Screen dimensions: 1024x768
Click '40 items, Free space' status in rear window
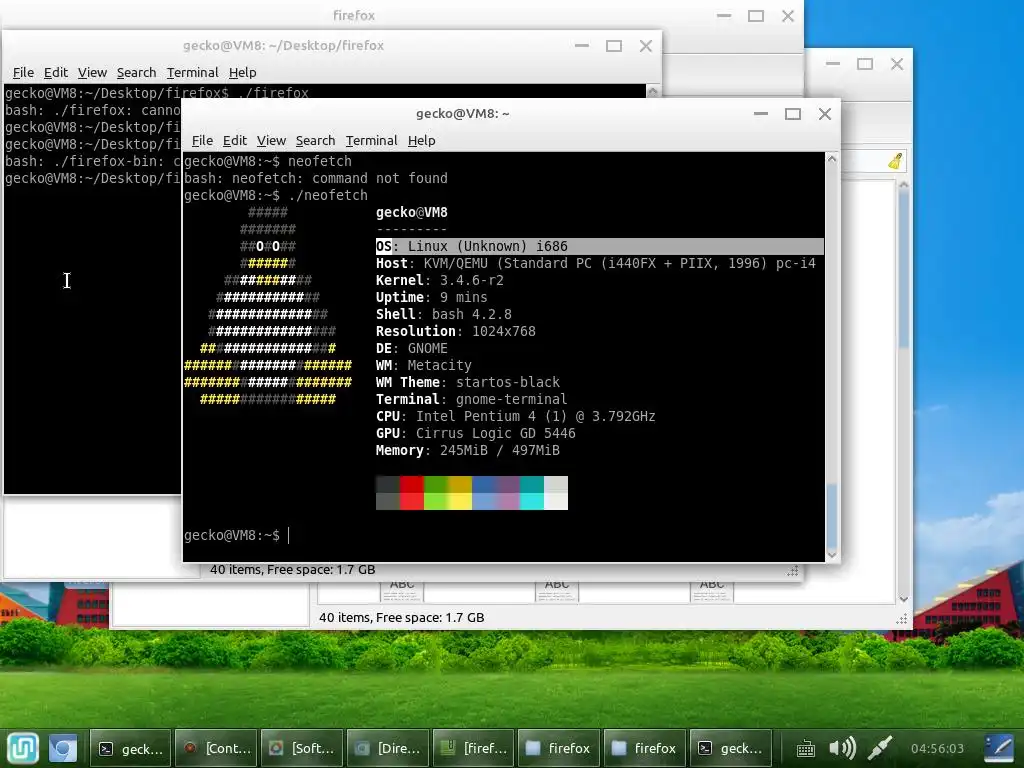pyautogui.click(x=402, y=617)
